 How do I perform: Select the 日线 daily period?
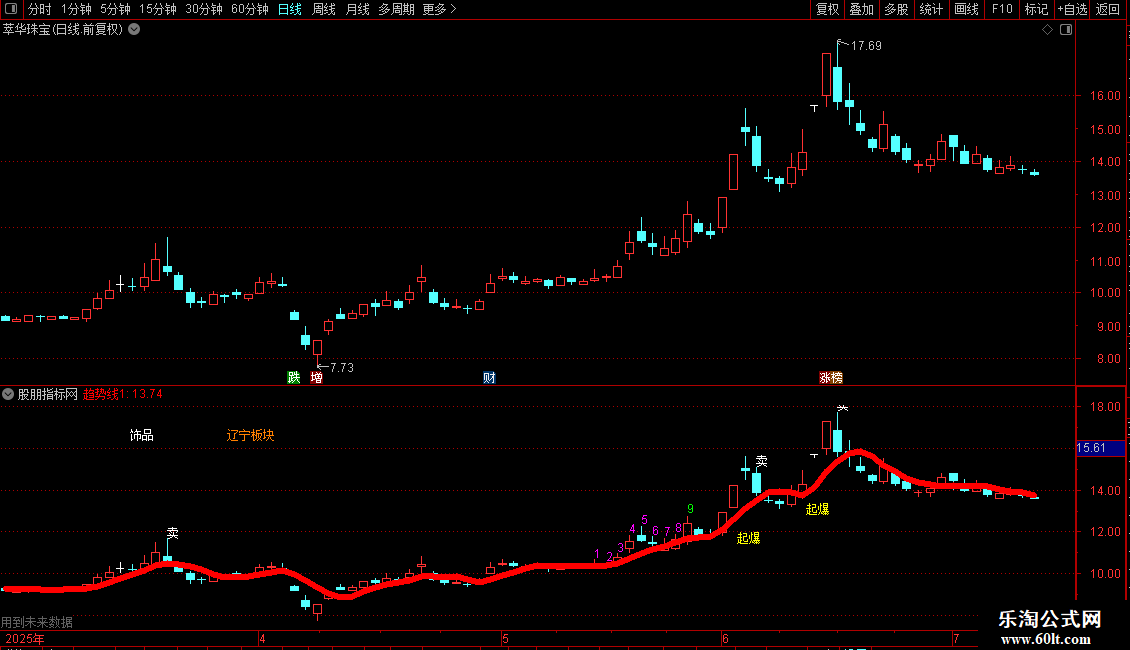[x=290, y=9]
